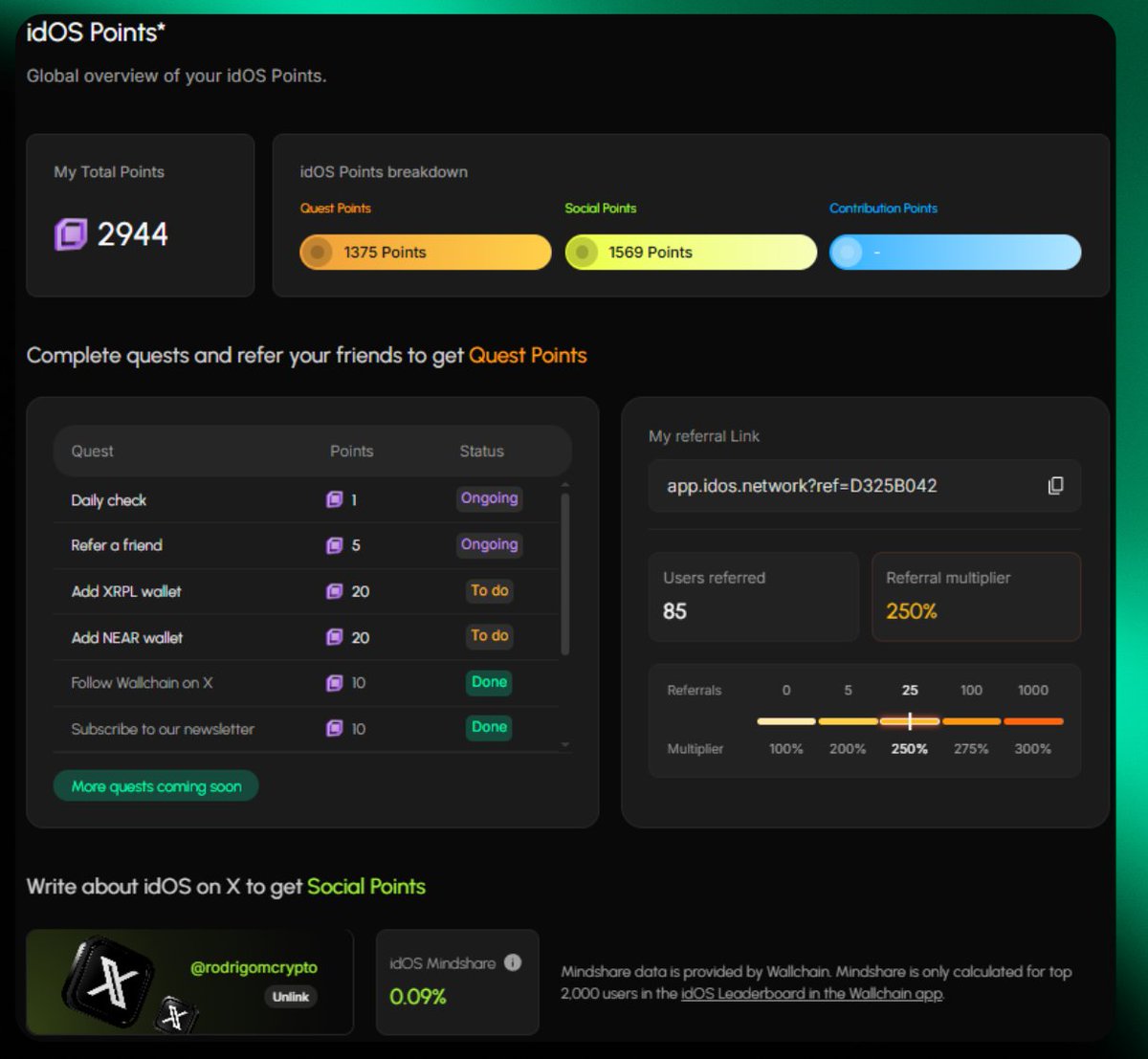Click More quests coming soon pill
Screen dimensions: 1148x1059
click(x=156, y=786)
